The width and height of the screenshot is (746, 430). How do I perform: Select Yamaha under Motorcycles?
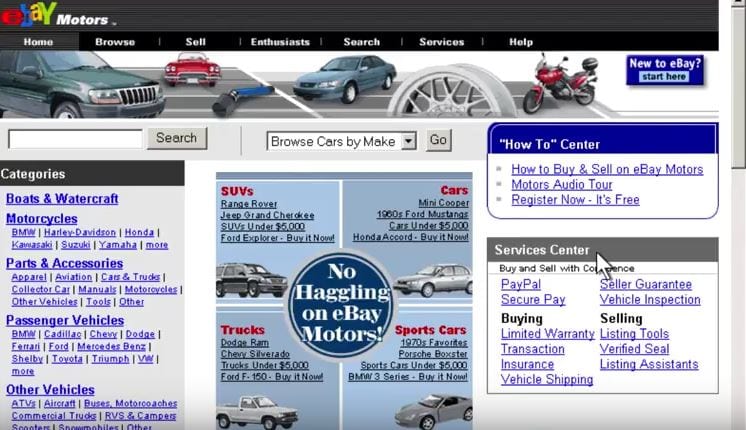(118, 245)
